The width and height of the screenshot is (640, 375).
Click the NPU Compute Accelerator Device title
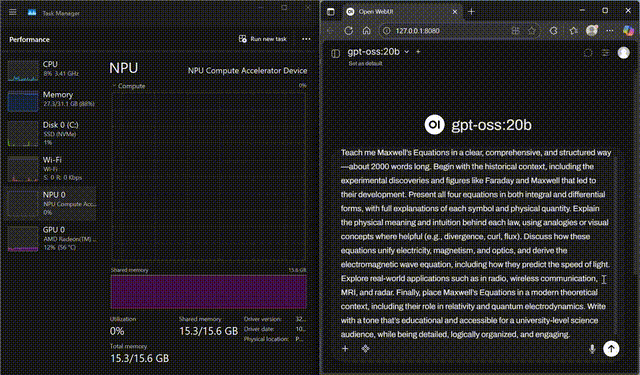[x=247, y=71]
